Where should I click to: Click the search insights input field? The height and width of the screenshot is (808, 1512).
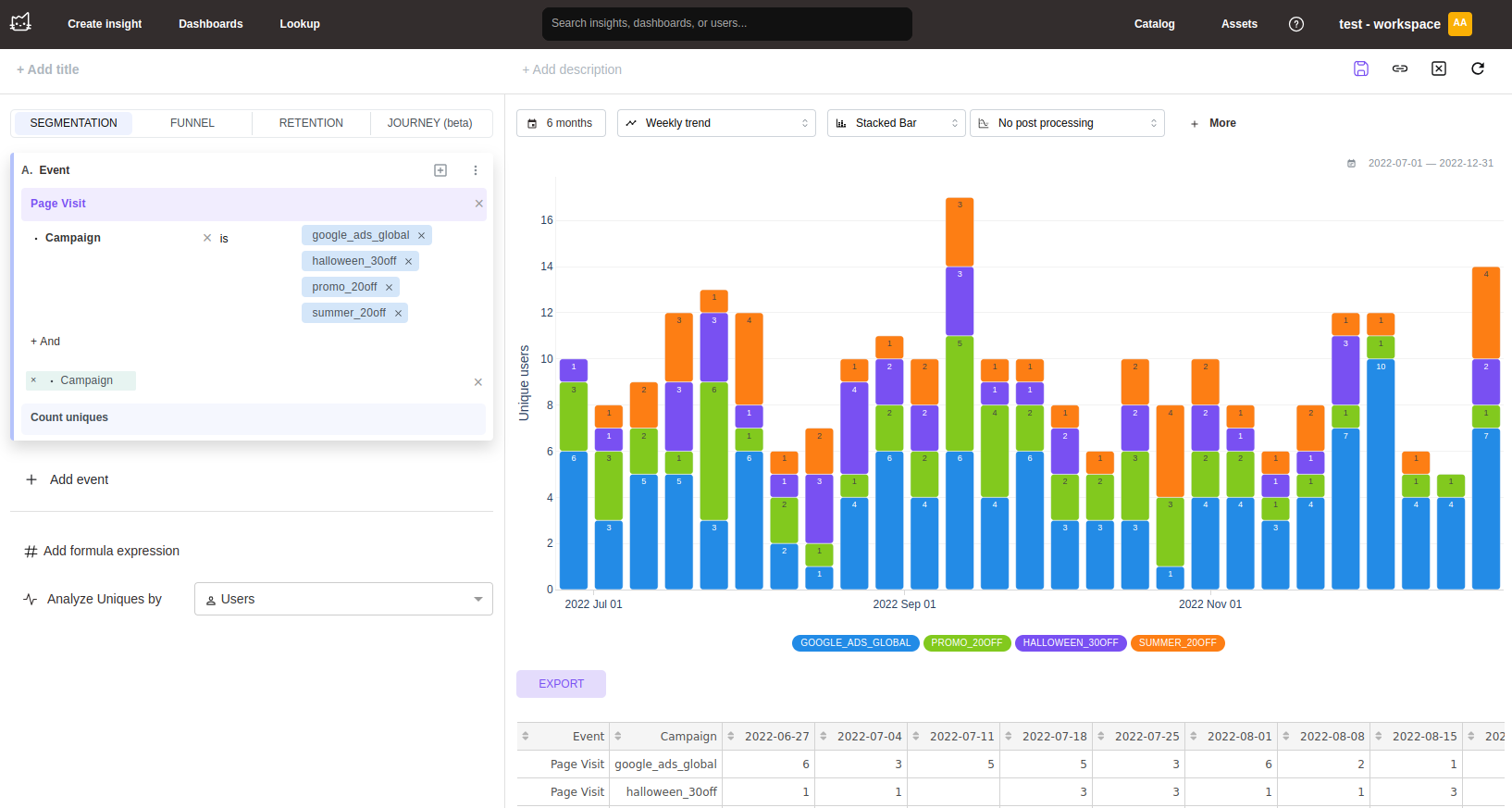point(726,23)
